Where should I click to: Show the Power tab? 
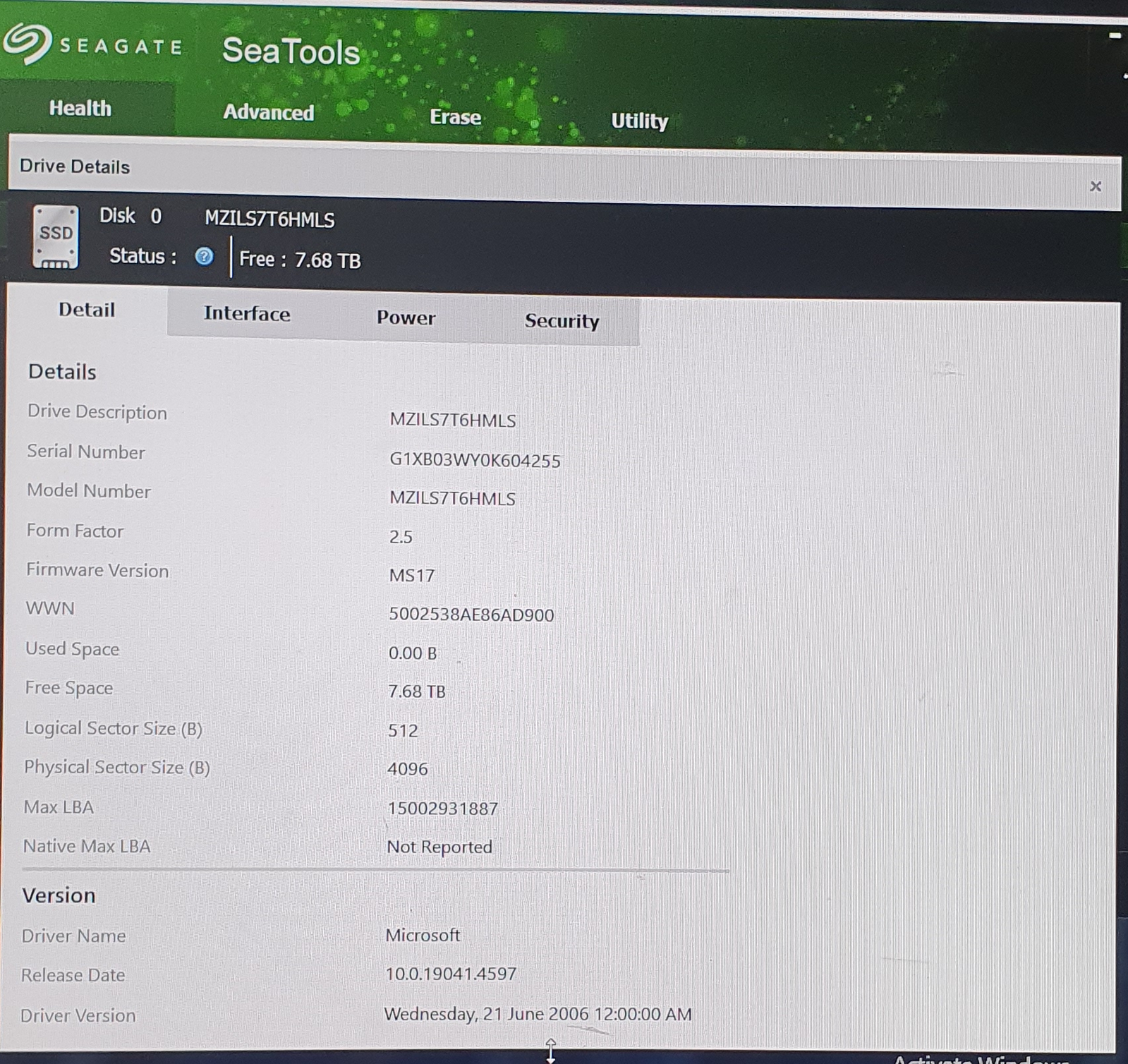406,318
